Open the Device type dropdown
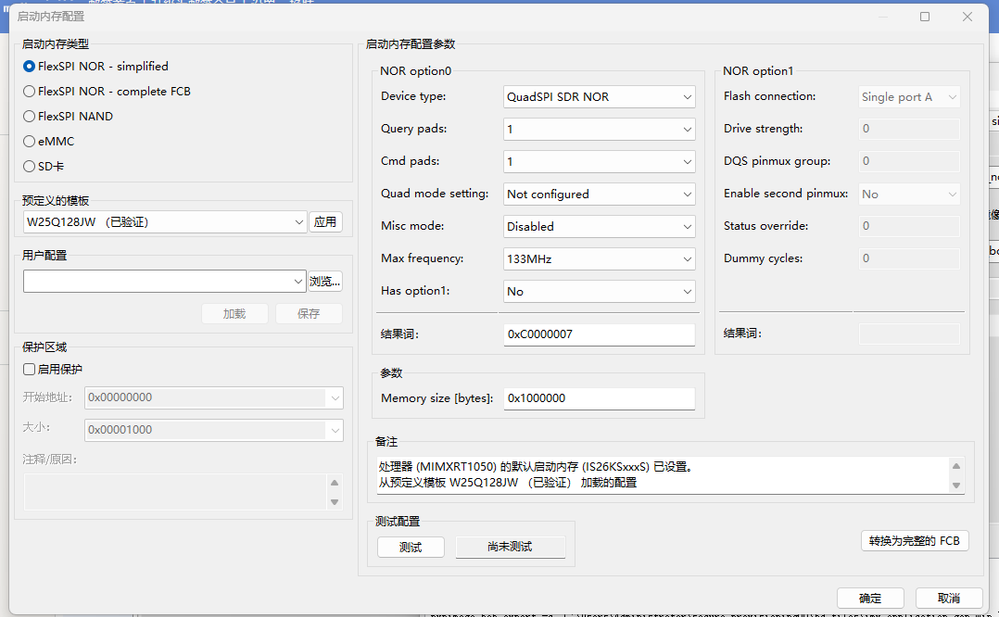 599,97
